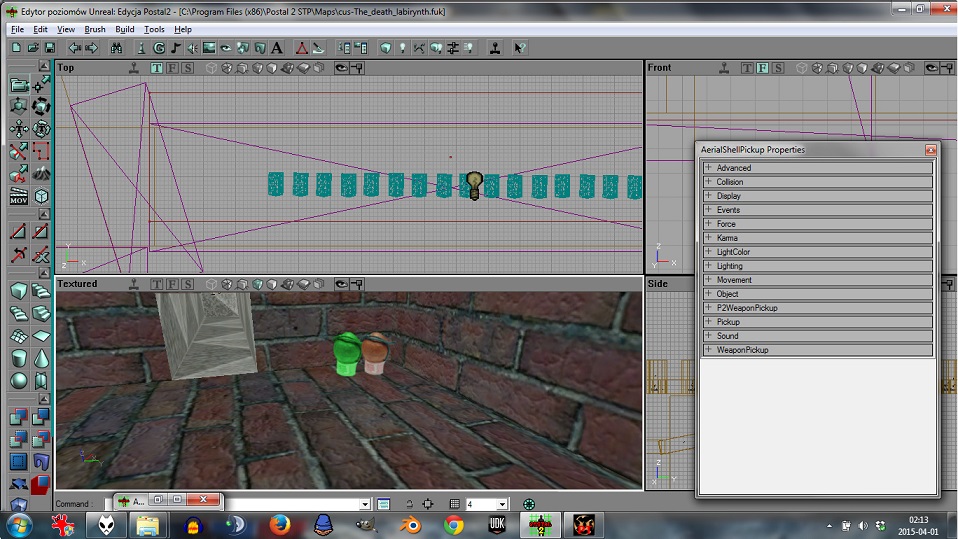Open the View menu

pos(66,29)
